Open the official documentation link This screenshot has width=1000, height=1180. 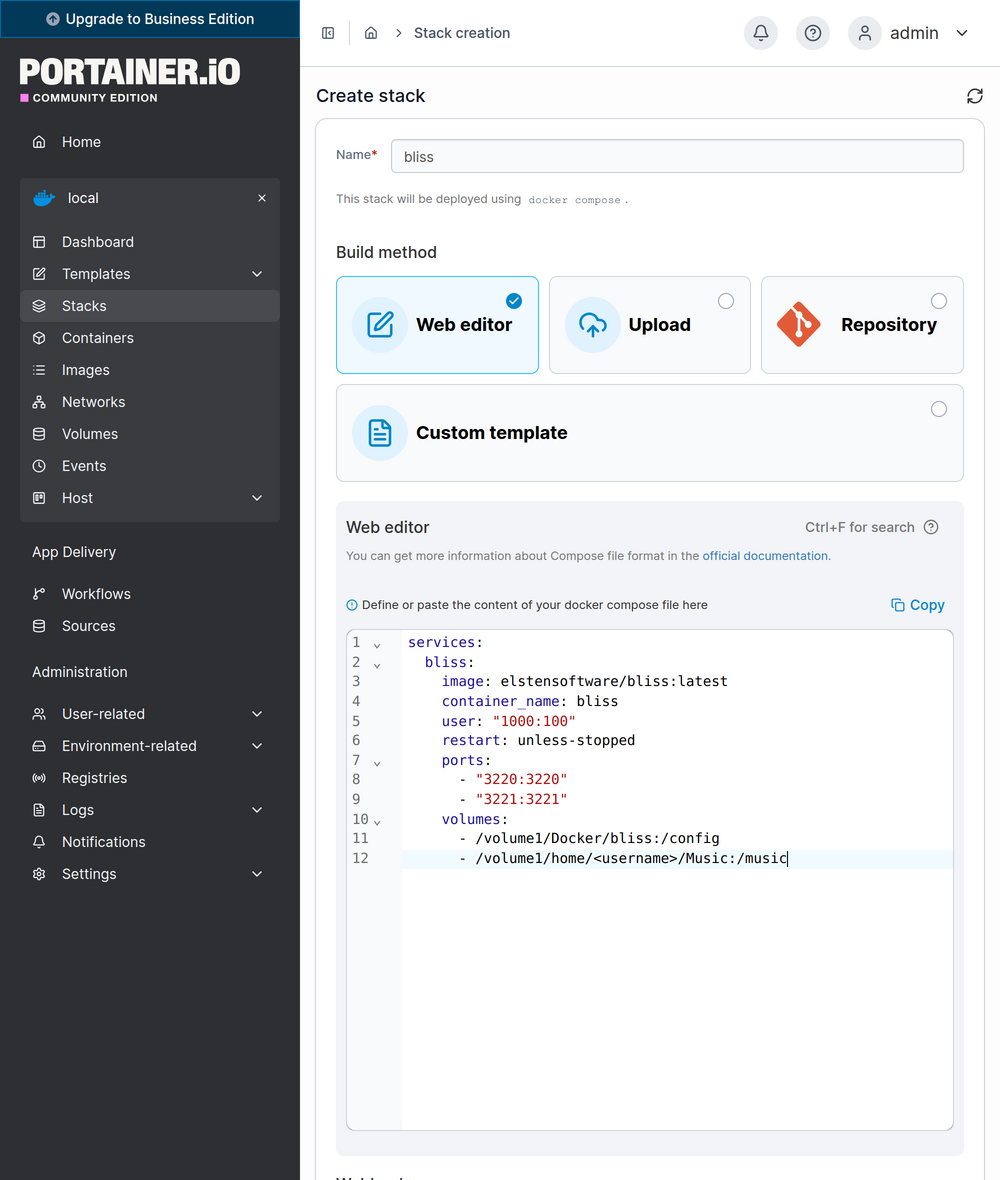pos(764,556)
